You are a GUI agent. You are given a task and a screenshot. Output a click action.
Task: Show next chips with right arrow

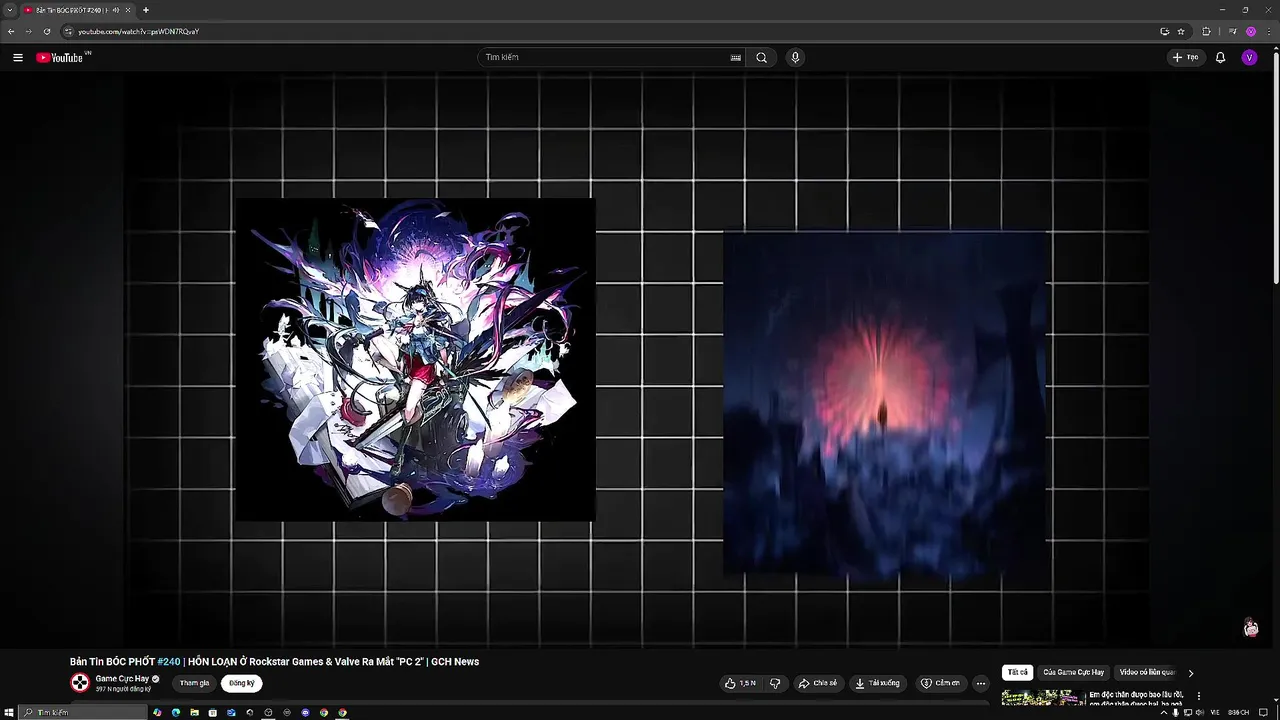[1190, 673]
